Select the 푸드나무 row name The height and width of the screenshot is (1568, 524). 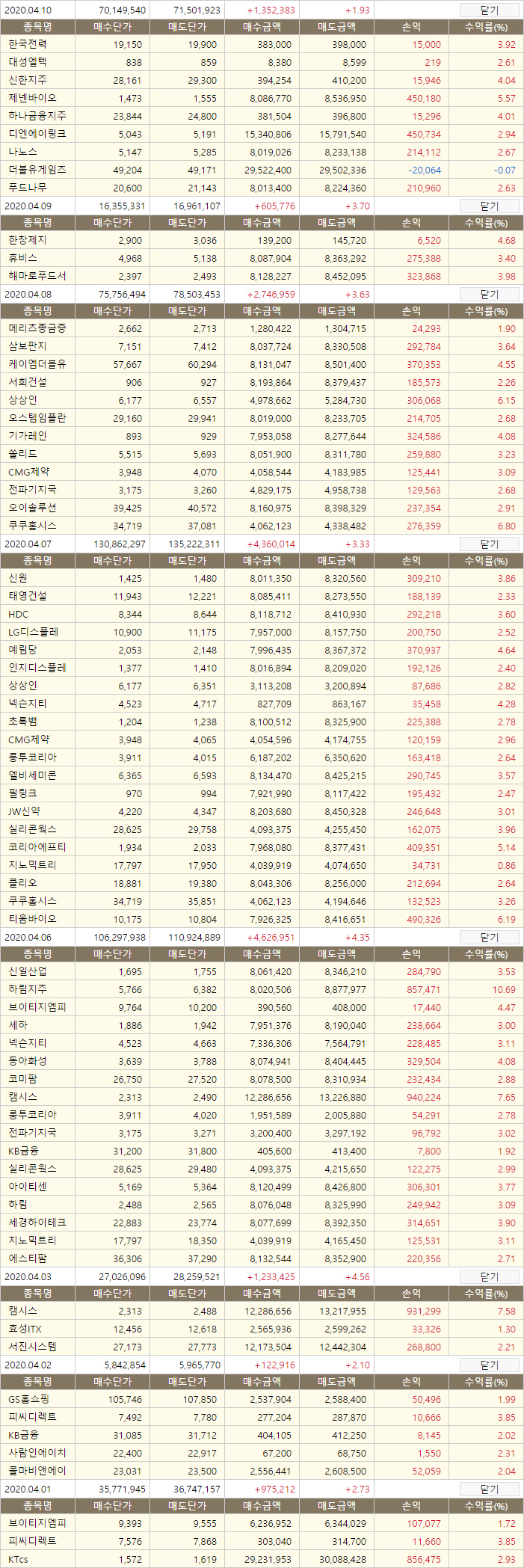pyautogui.click(x=27, y=188)
